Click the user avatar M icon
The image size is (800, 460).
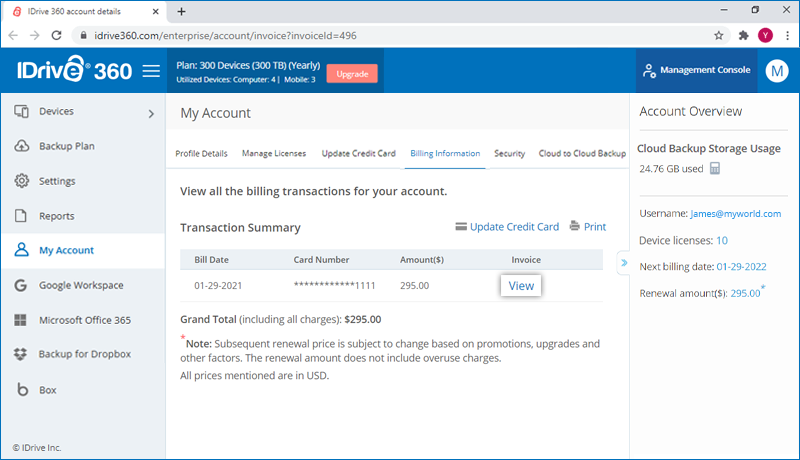click(x=777, y=71)
